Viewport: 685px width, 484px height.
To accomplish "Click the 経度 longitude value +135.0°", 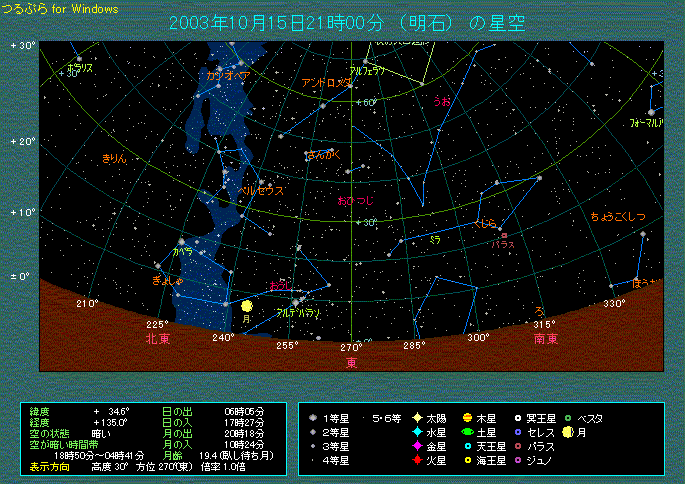I will (111, 422).
